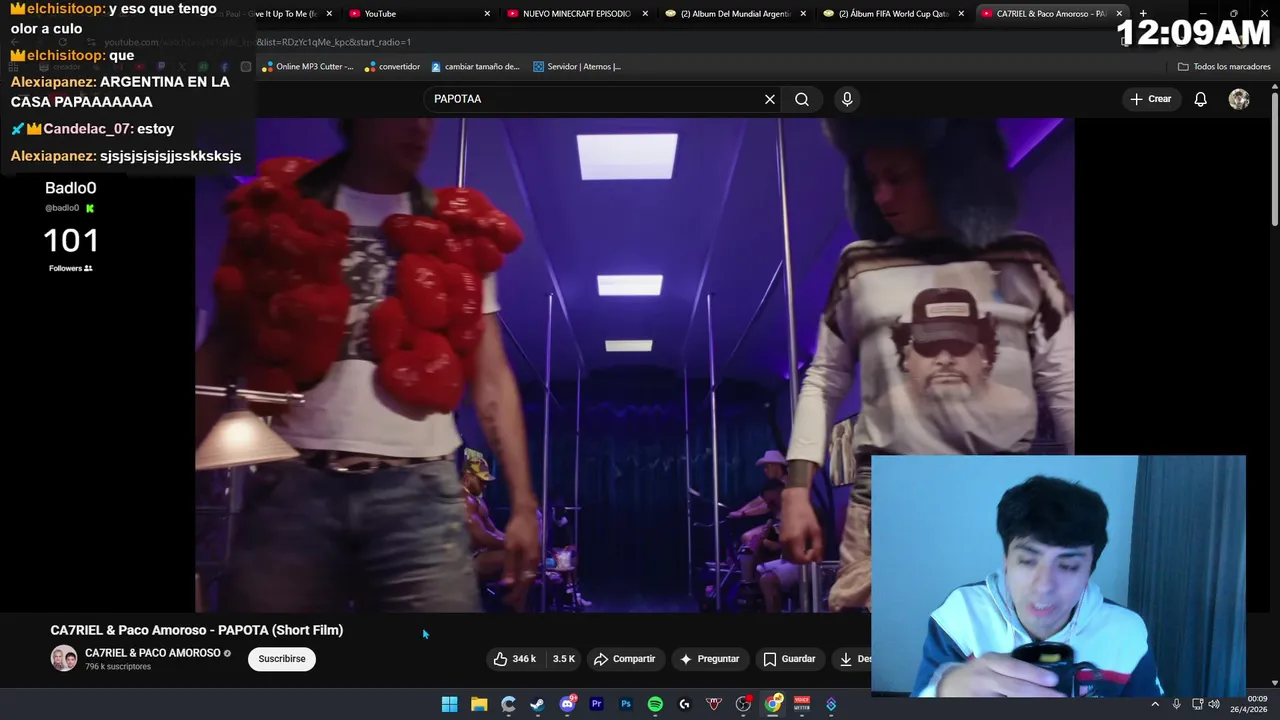Dislike the video with 3.5 K count
1280x720 pixels.
click(x=564, y=659)
